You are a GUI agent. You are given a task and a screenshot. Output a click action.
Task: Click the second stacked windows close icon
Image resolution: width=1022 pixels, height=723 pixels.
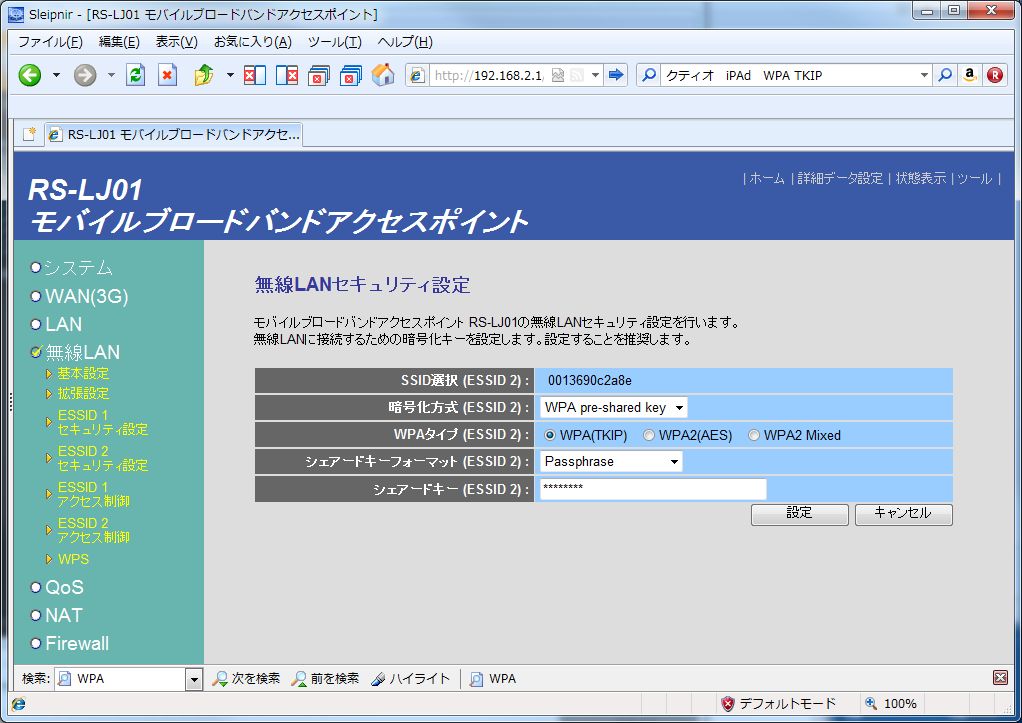pos(351,76)
